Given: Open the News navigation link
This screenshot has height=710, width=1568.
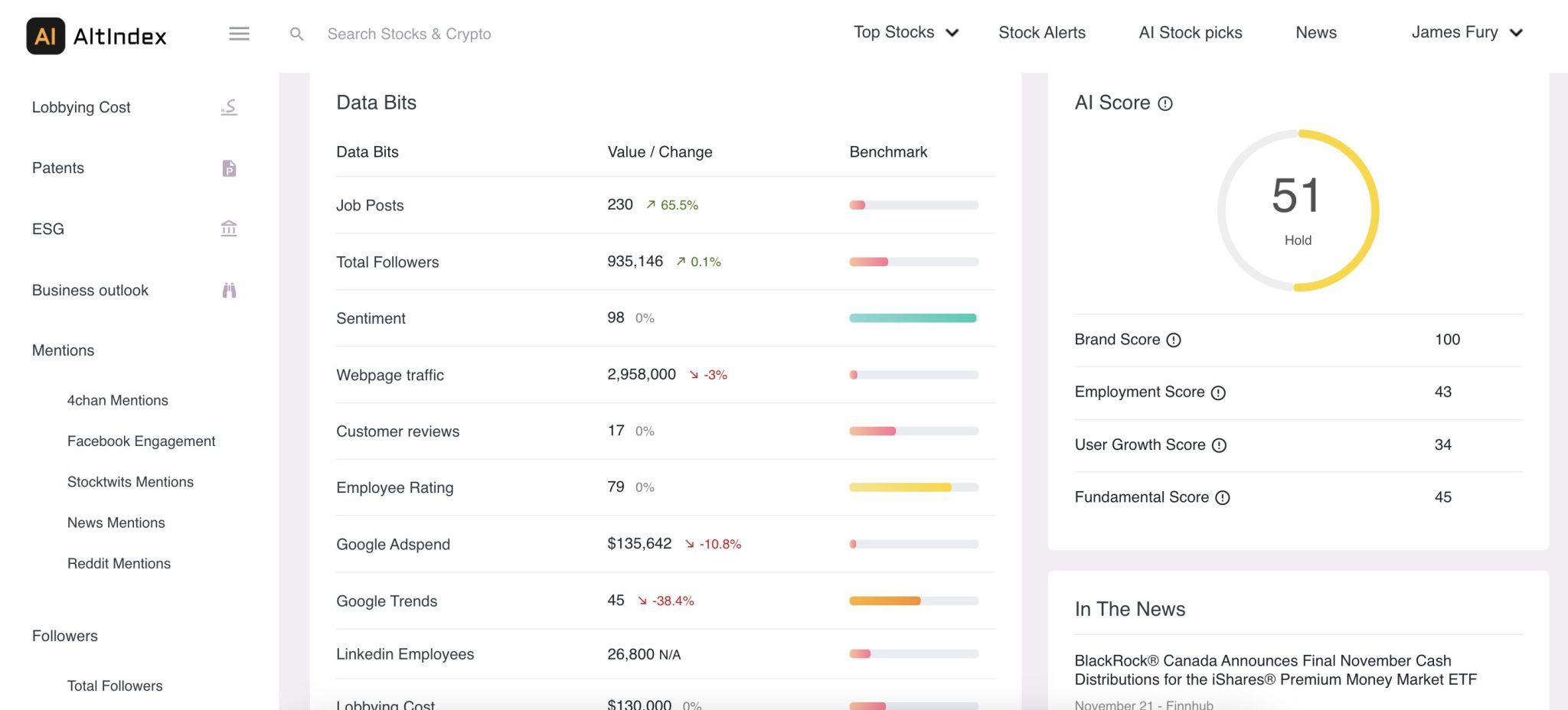Looking at the screenshot, I should (1315, 32).
